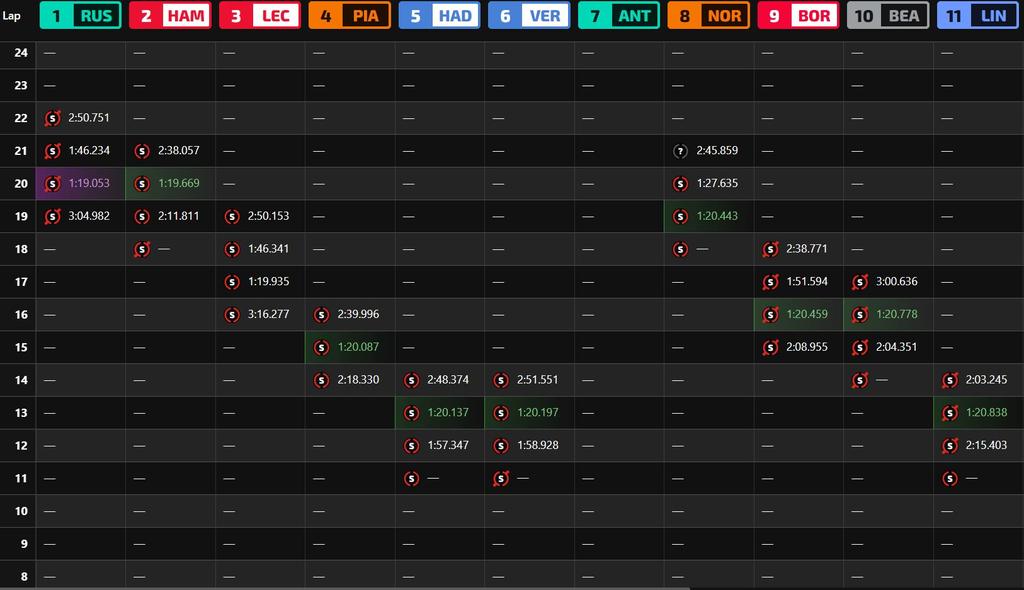This screenshot has width=1024, height=590.
Task: Select the 6 VER driver header
Action: 529,15
